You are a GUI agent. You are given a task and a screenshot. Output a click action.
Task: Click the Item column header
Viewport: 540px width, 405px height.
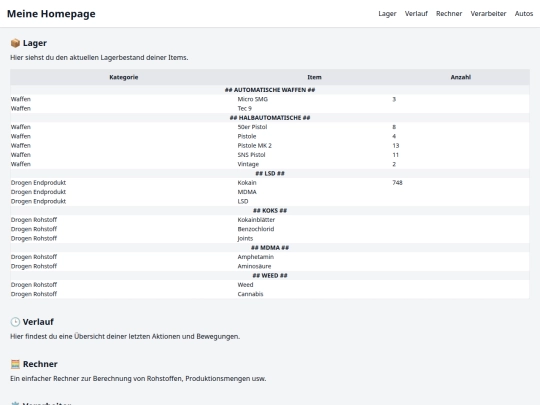click(314, 77)
